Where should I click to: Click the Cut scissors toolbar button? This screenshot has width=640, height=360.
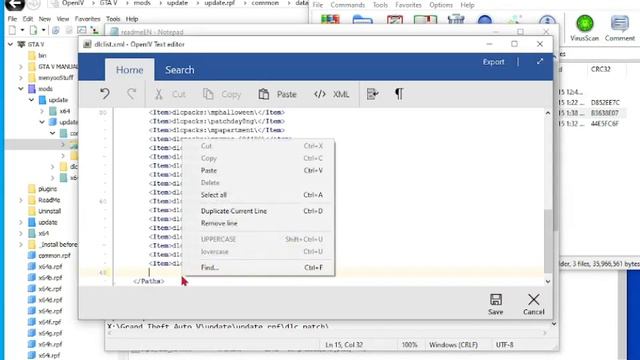(x=170, y=94)
